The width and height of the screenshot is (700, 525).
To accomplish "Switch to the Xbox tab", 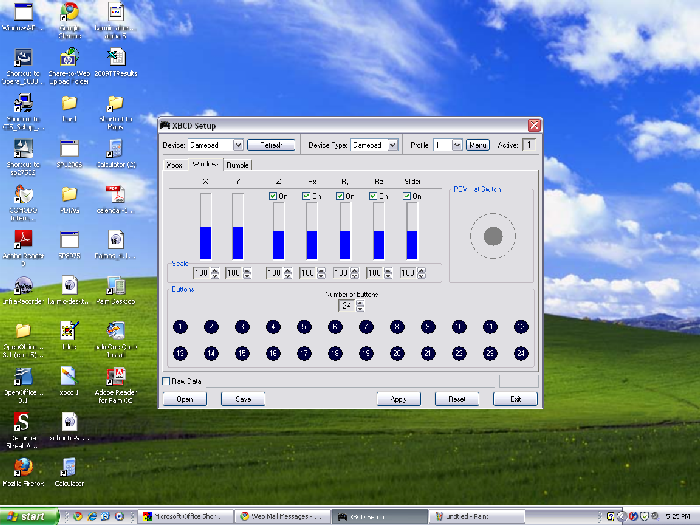I will 174,164.
